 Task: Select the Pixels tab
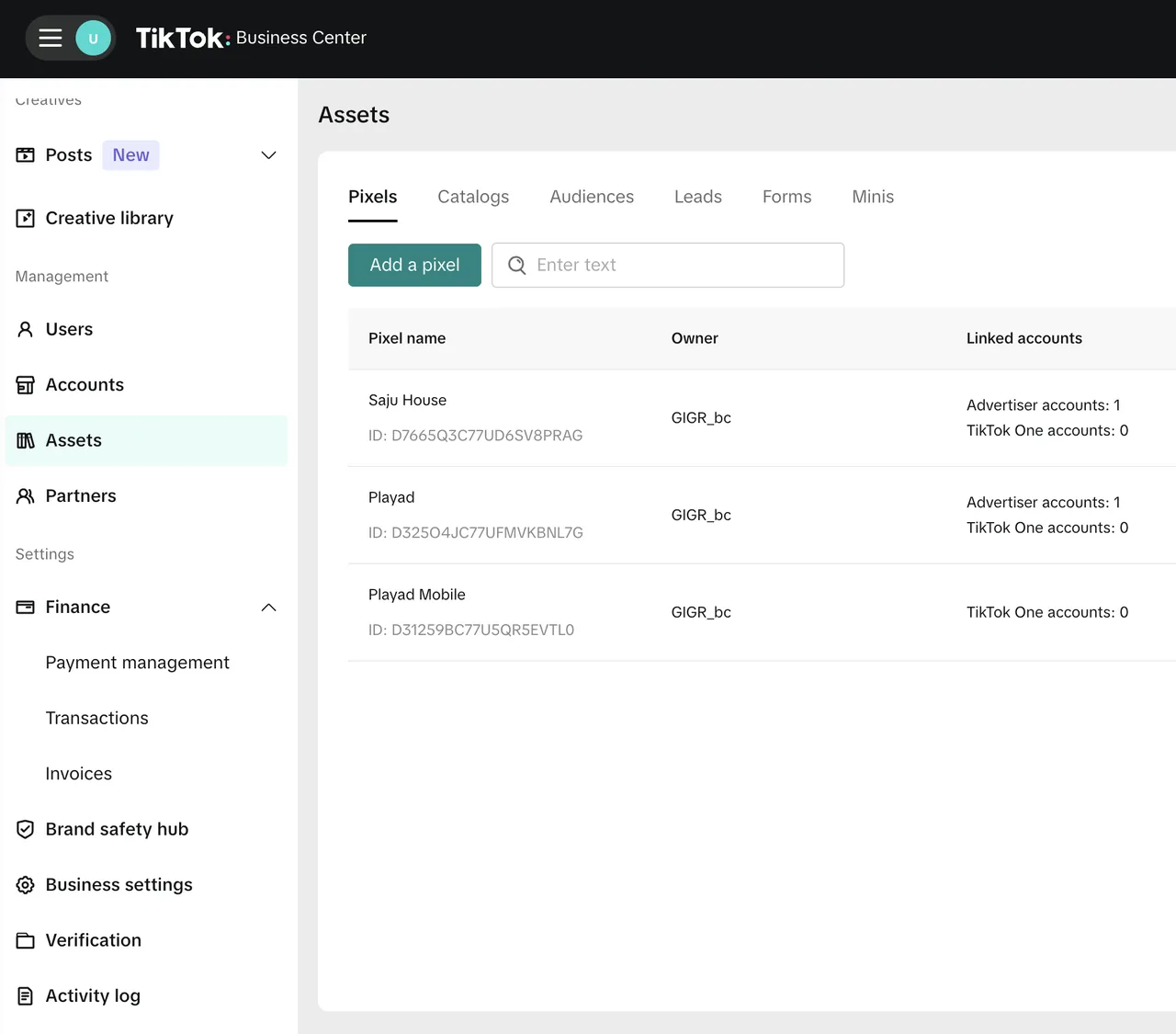pos(373,197)
